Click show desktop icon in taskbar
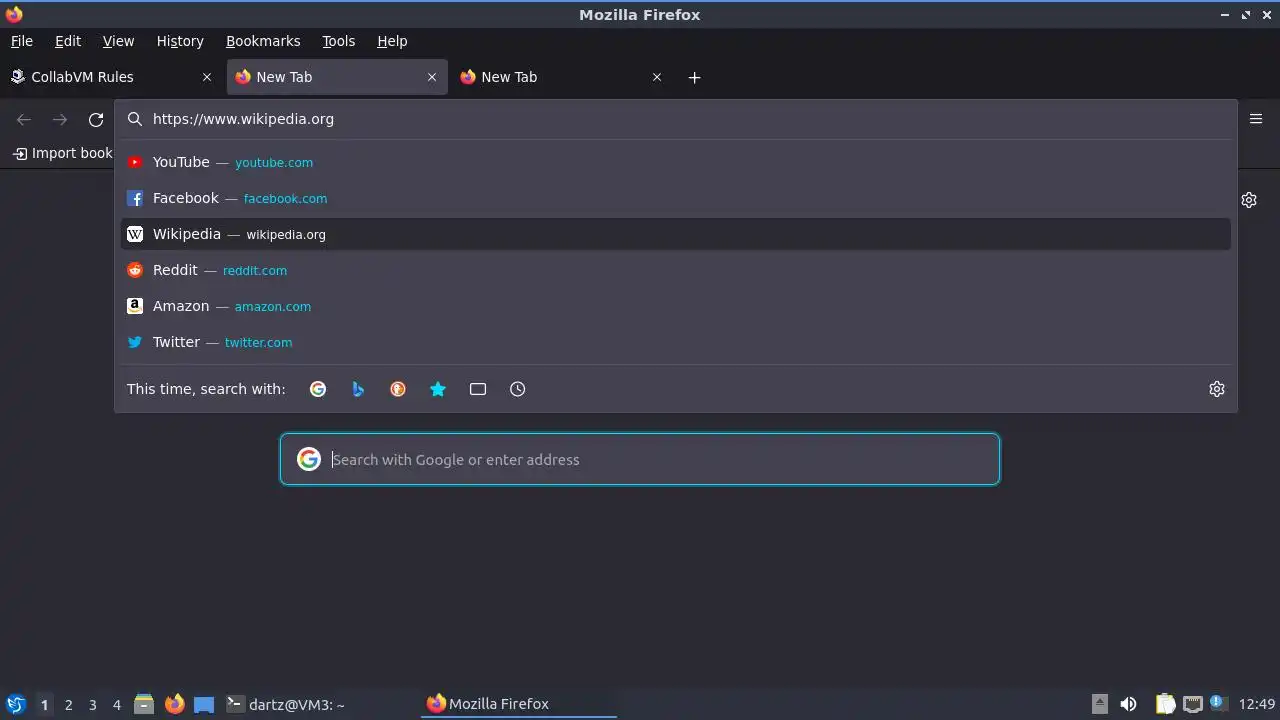The width and height of the screenshot is (1280, 720). click(x=204, y=704)
